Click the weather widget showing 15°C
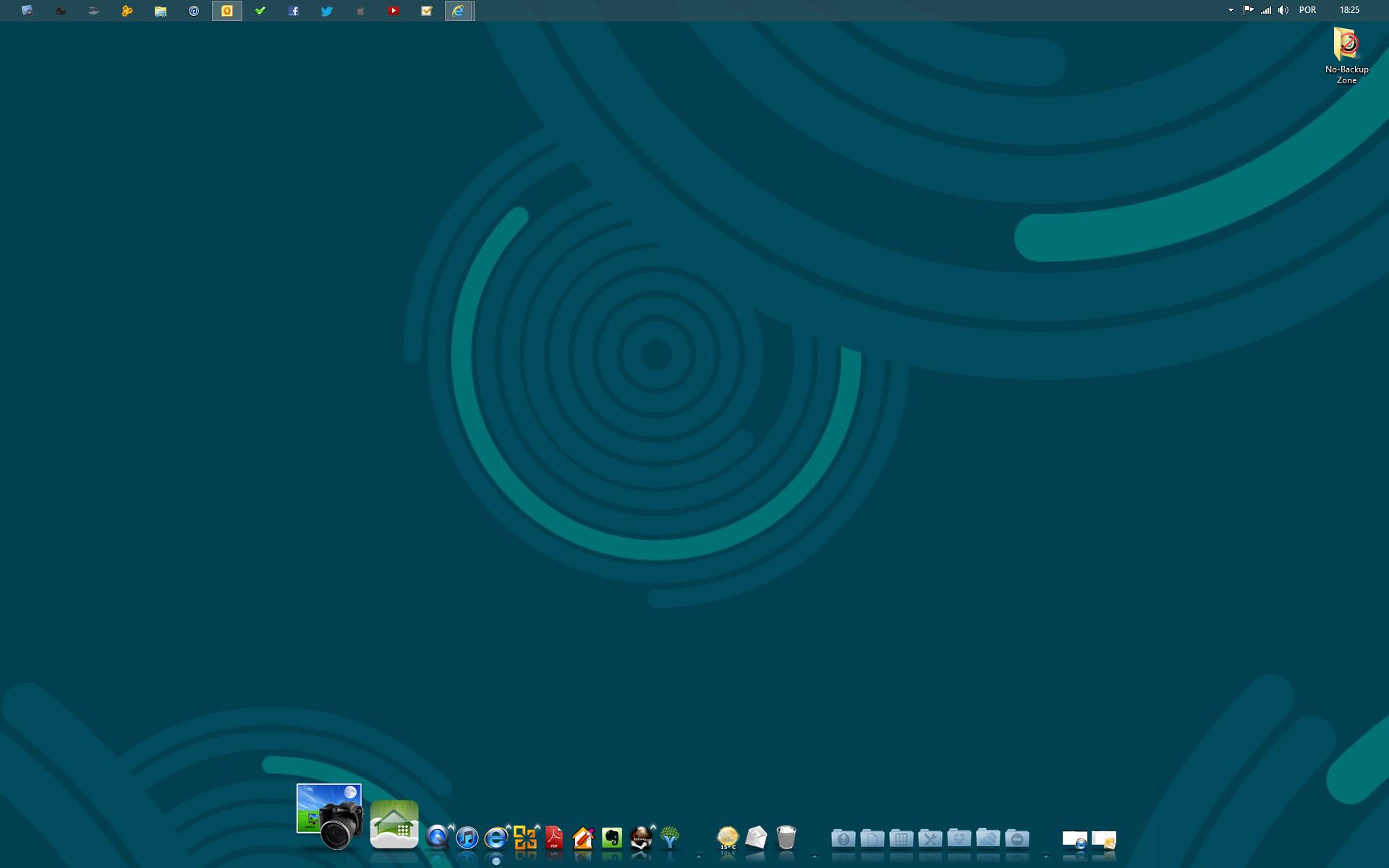The image size is (1389, 868). [727, 838]
